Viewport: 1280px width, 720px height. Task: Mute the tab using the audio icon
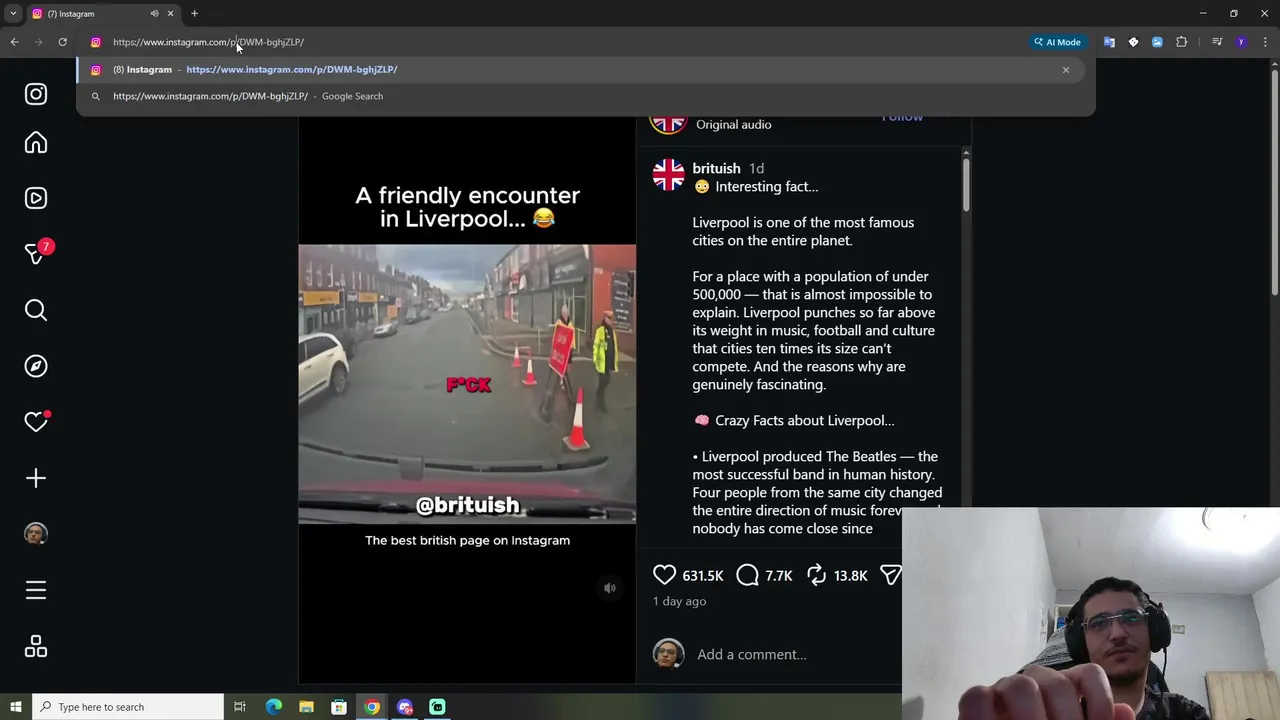tap(154, 14)
